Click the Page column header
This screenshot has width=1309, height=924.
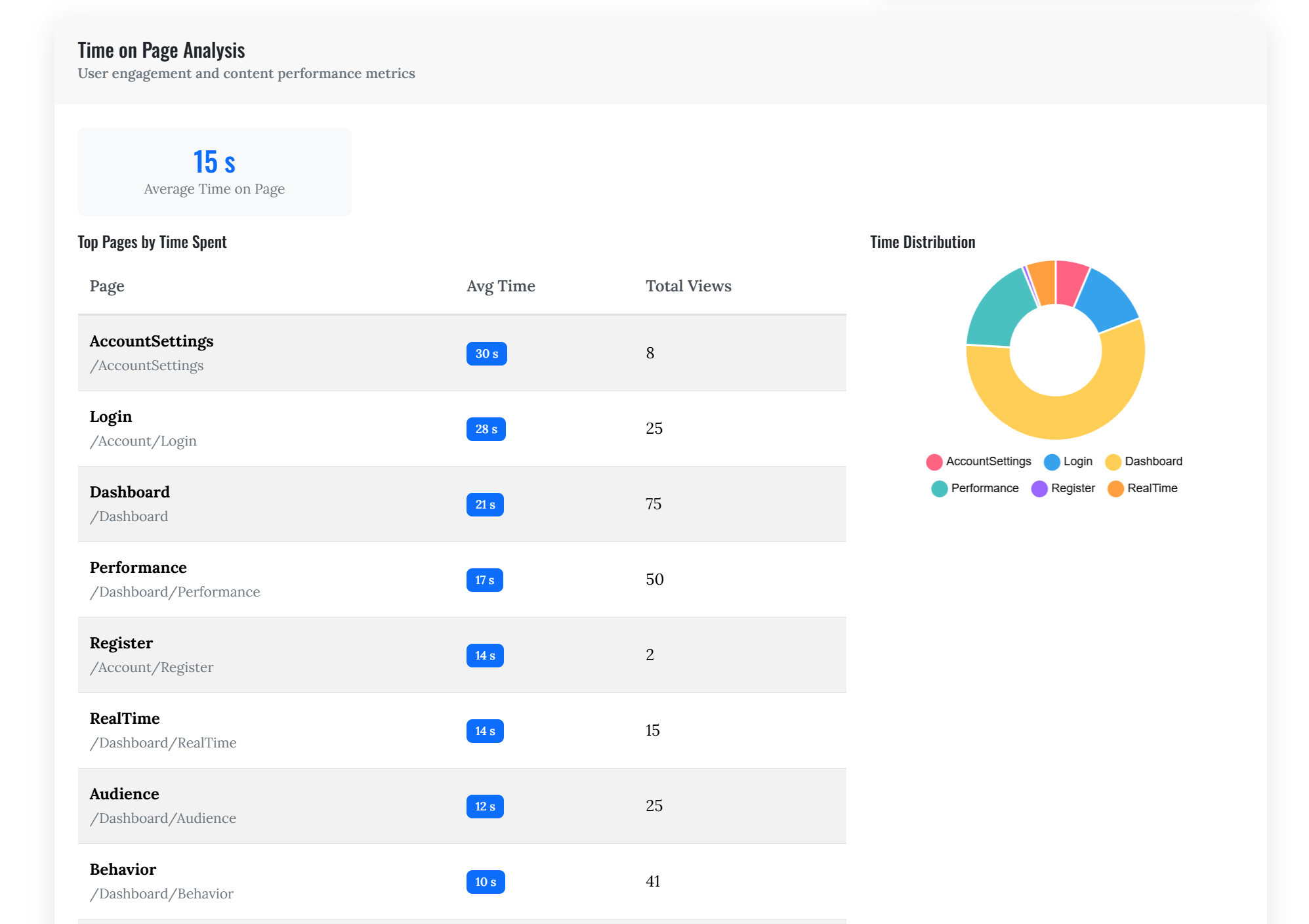tap(107, 285)
